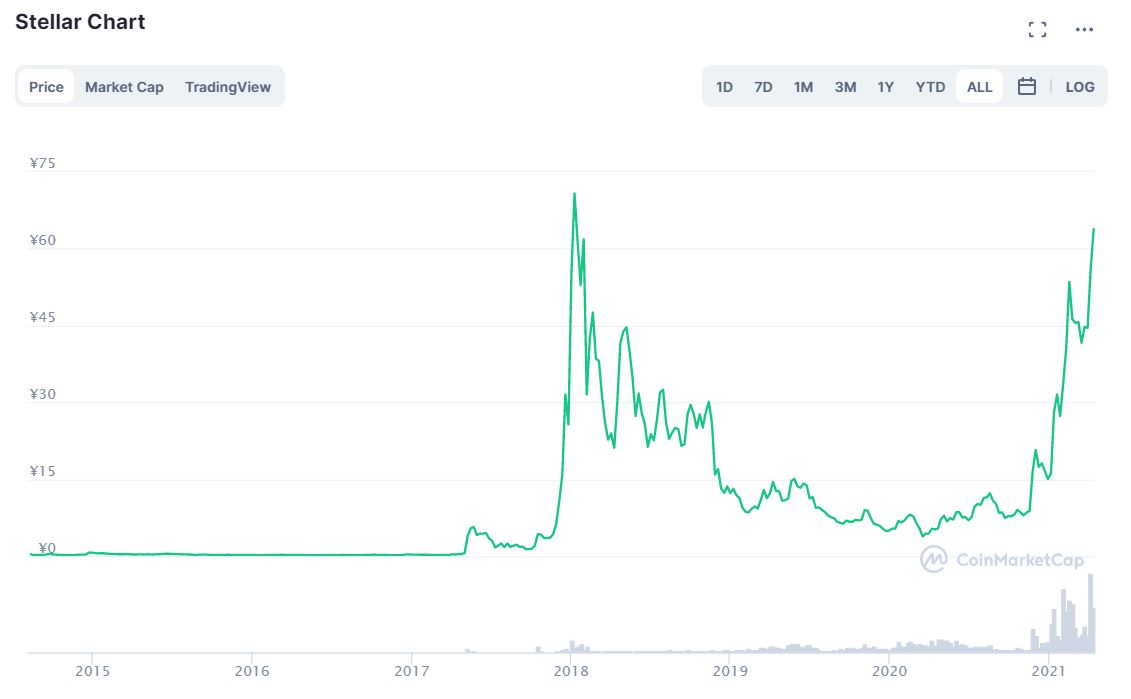
Task: Switch to the Price tab
Action: click(46, 87)
